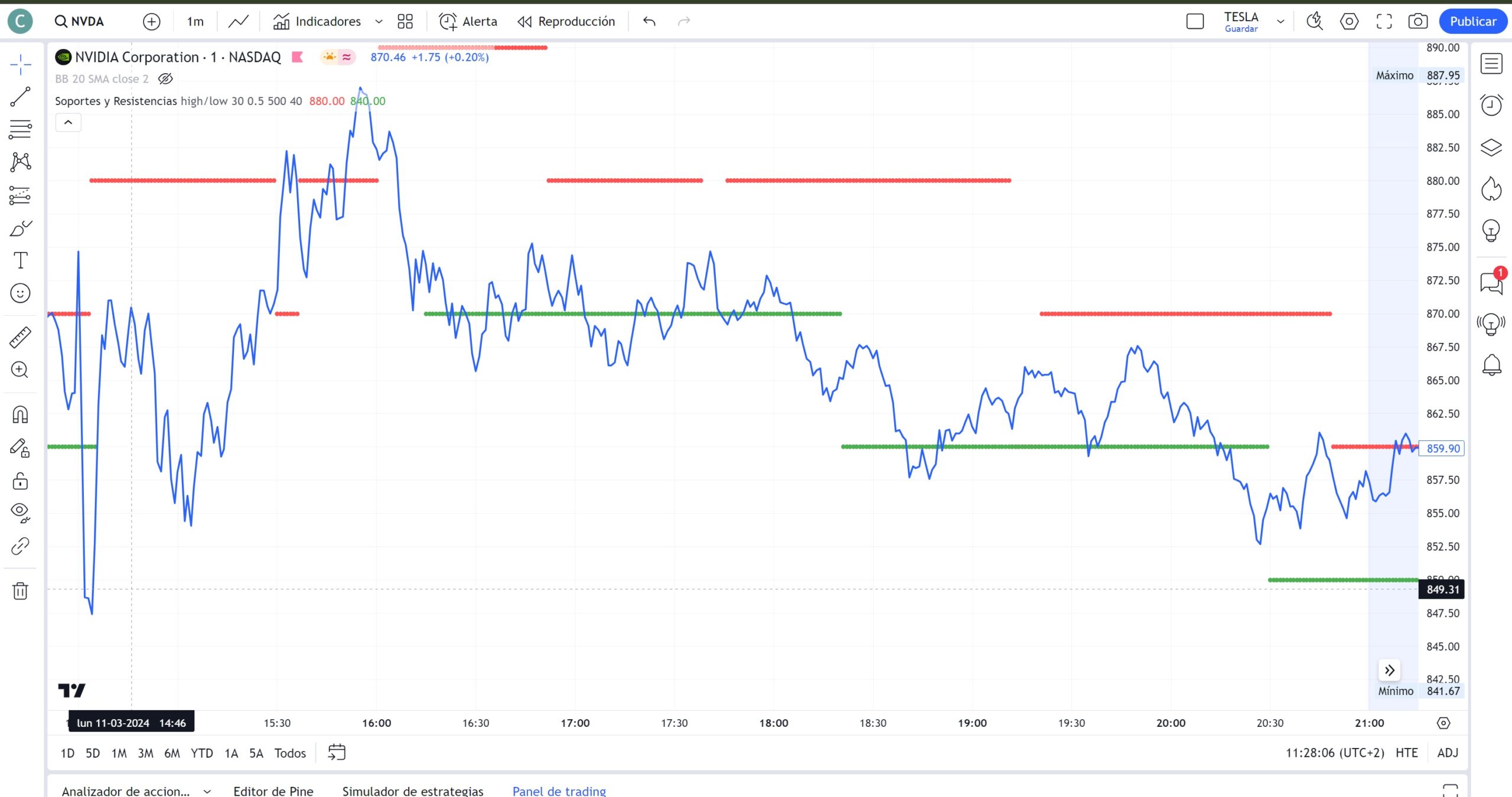Select the trend line drawing tool
1512x797 pixels.
(x=20, y=97)
